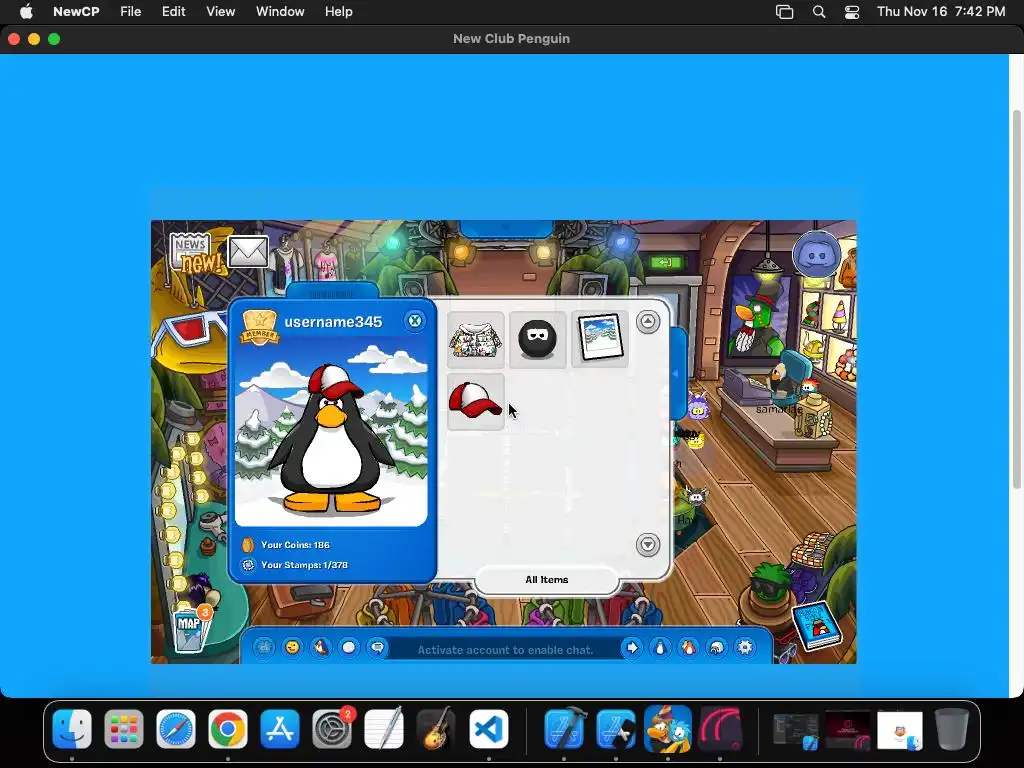Open the News newspaper icon

pyautogui.click(x=191, y=253)
